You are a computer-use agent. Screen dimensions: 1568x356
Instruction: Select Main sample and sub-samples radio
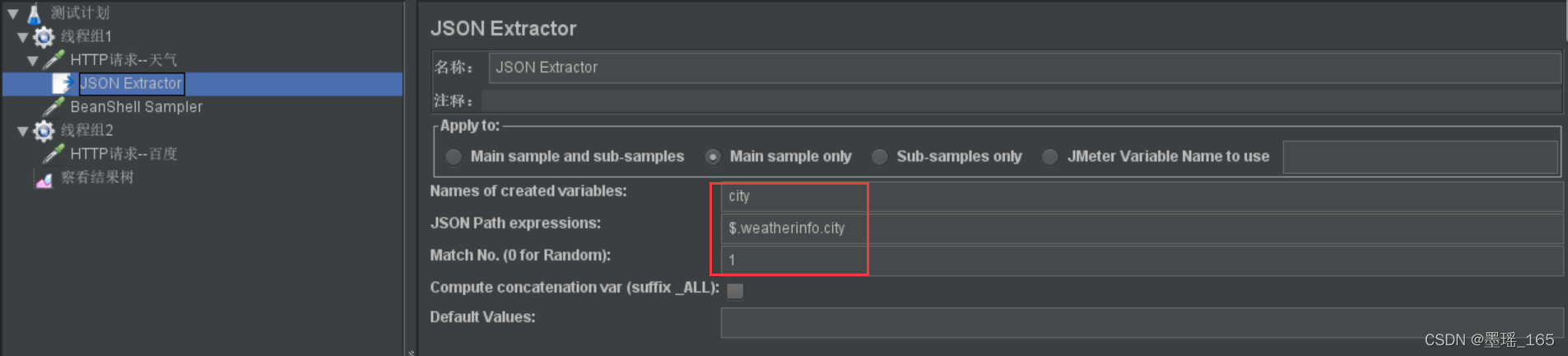pos(454,157)
